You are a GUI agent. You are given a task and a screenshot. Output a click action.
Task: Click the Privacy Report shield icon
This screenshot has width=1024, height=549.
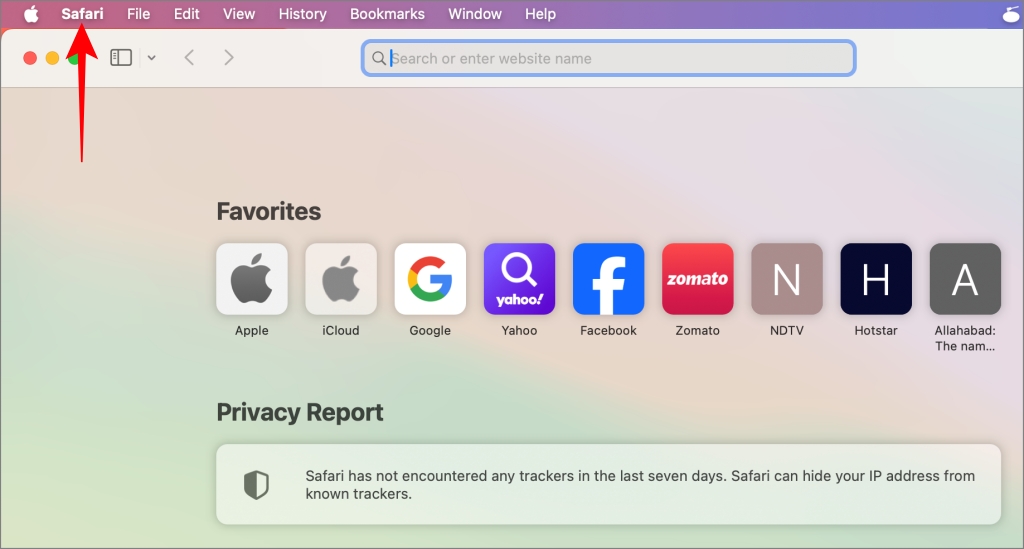(x=256, y=485)
